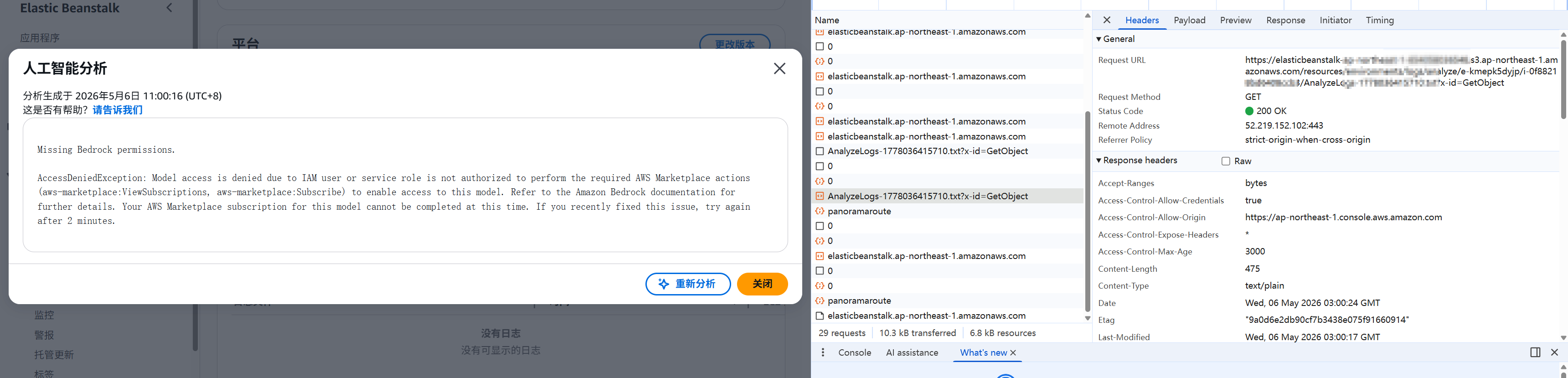Screen dimensions: 1568x378
Task: Click the 请告诉我们 feedback link
Action: (x=118, y=110)
